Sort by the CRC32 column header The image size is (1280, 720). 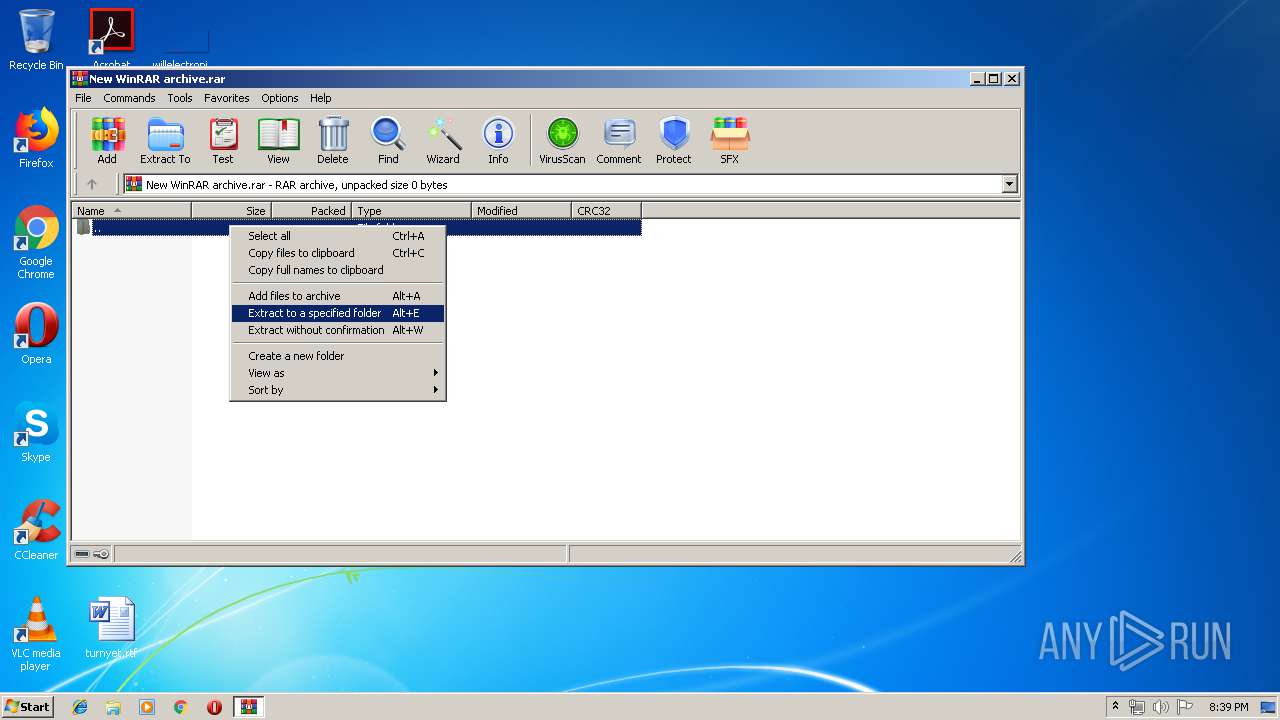pyautogui.click(x=606, y=210)
